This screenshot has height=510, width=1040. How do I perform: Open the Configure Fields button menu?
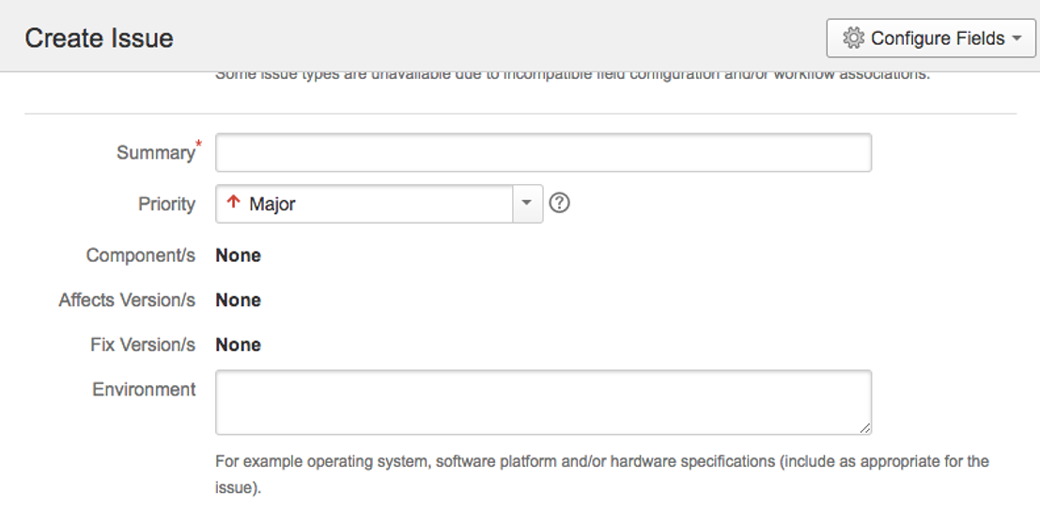[x=931, y=38]
